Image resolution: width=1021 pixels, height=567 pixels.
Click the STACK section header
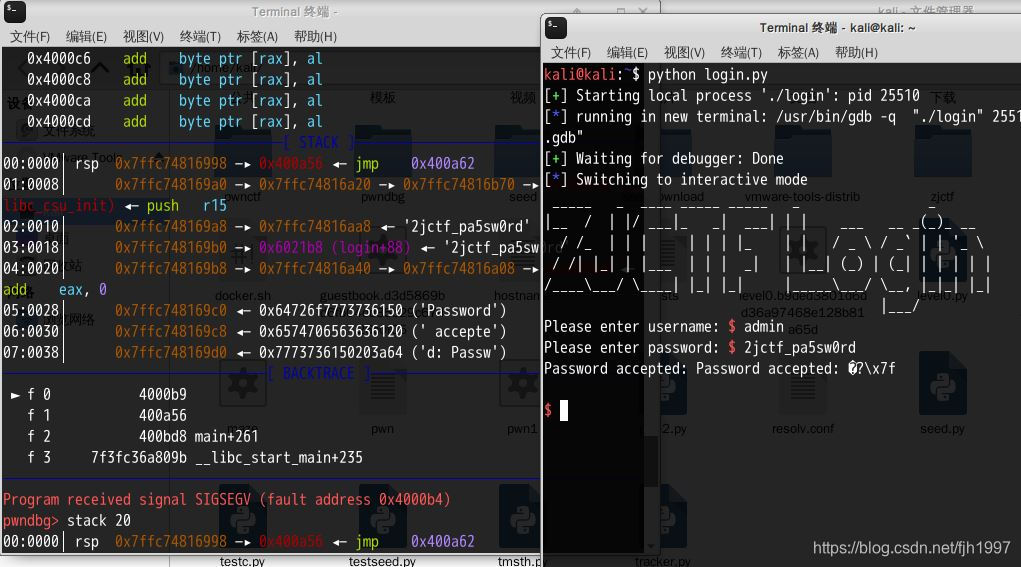point(318,142)
